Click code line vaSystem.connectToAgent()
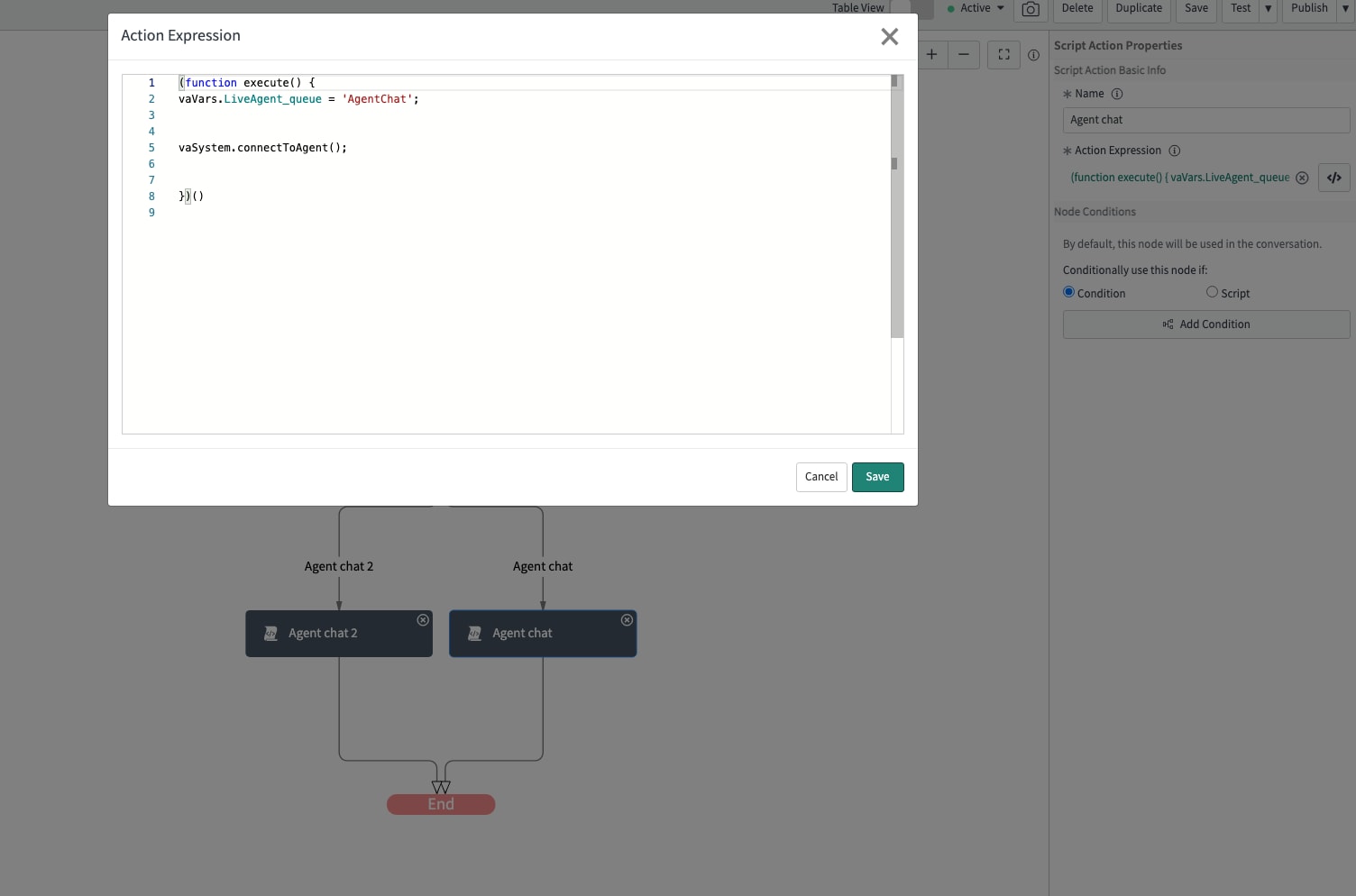This screenshot has width=1356, height=896. click(262, 148)
